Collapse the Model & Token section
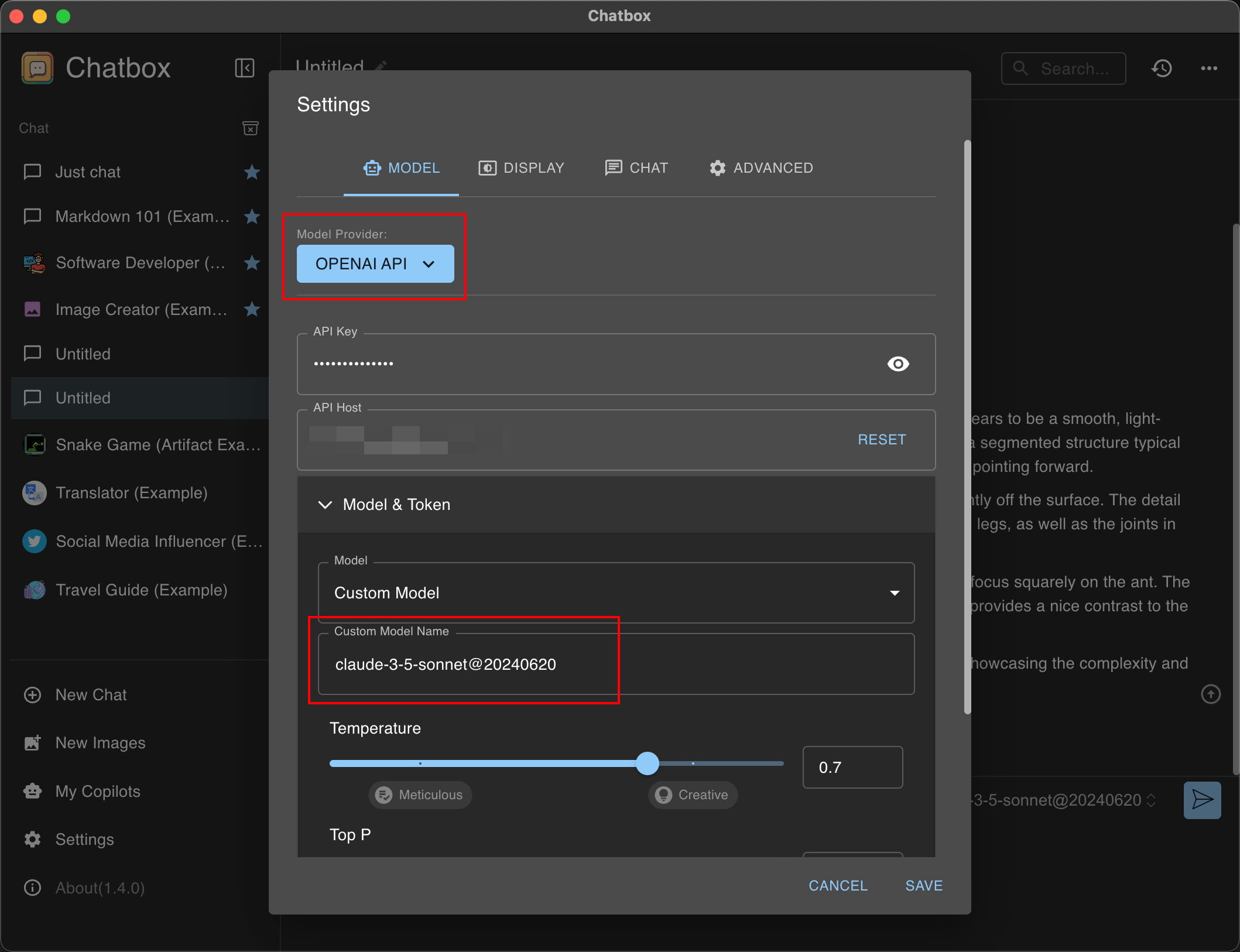The image size is (1240, 952). pyautogui.click(x=325, y=505)
